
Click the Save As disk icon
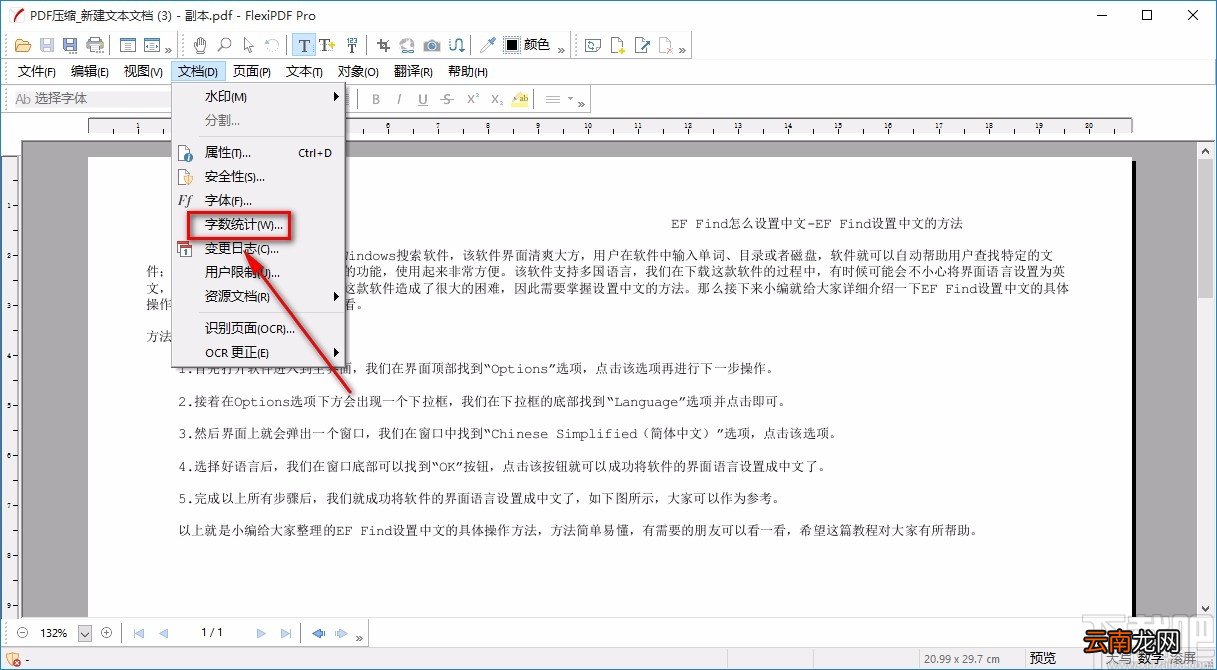pyautogui.click(x=70, y=45)
